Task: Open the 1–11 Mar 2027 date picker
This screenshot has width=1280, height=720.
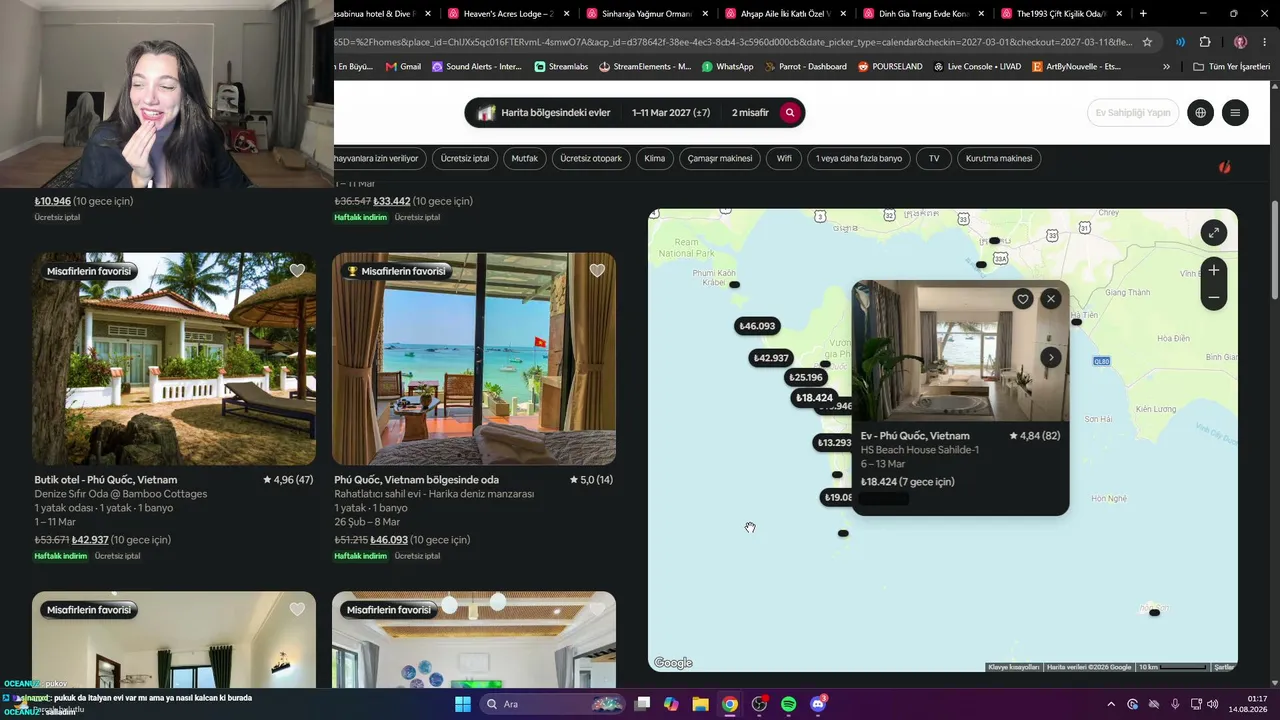Action: [x=671, y=113]
